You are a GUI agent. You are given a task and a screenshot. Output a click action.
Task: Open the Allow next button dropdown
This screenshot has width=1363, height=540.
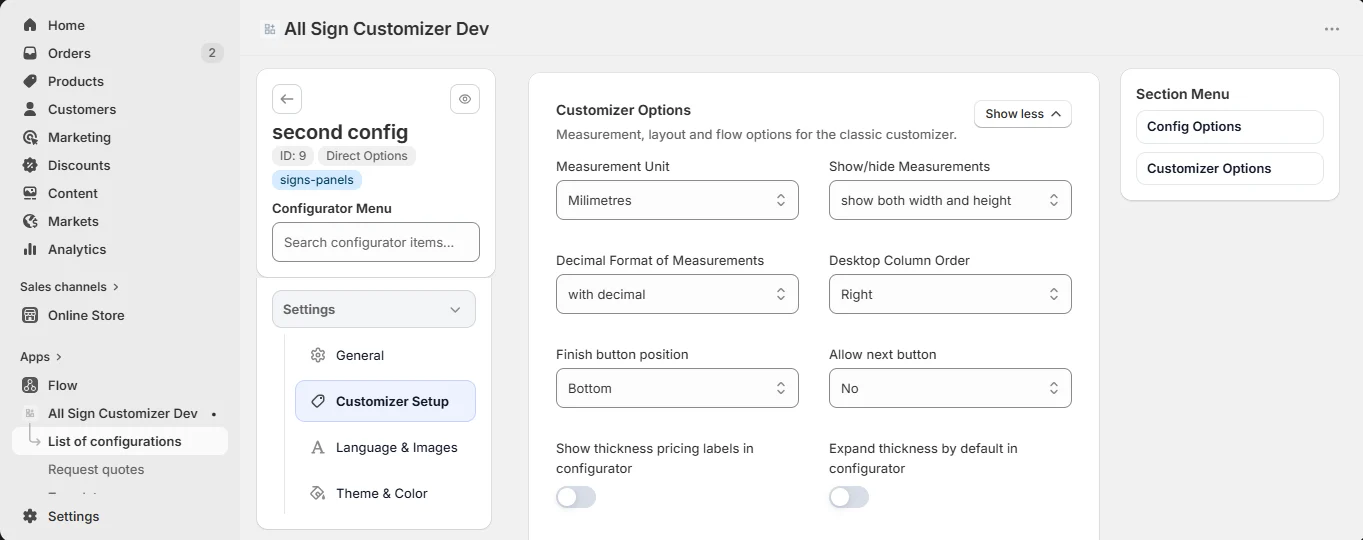950,388
